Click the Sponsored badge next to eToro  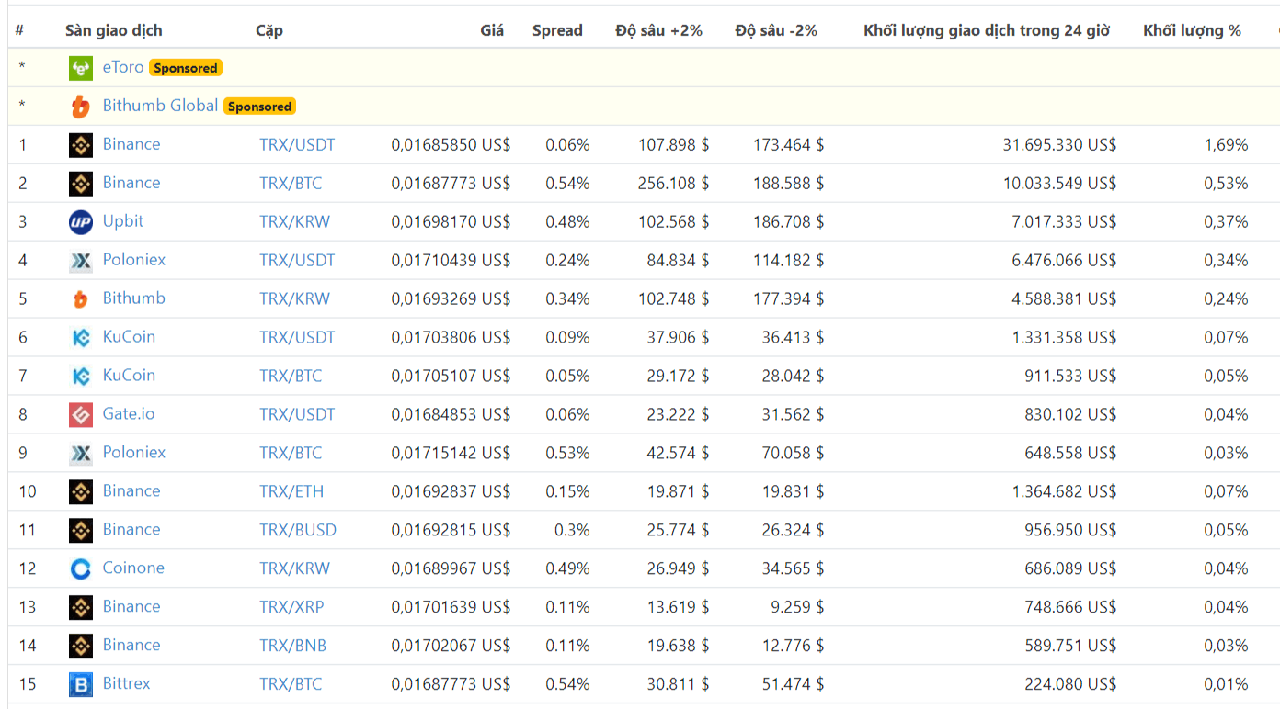[x=186, y=68]
